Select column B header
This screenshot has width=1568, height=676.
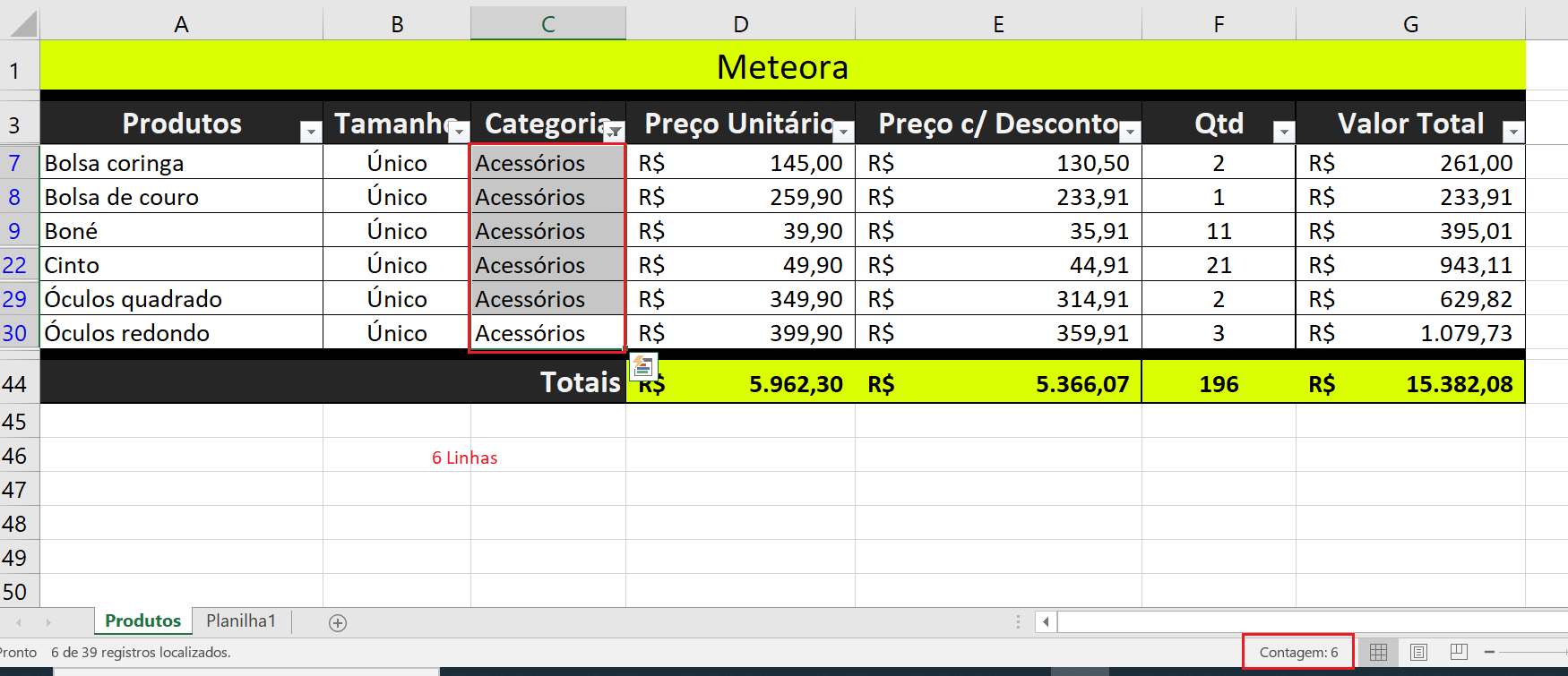(x=397, y=24)
